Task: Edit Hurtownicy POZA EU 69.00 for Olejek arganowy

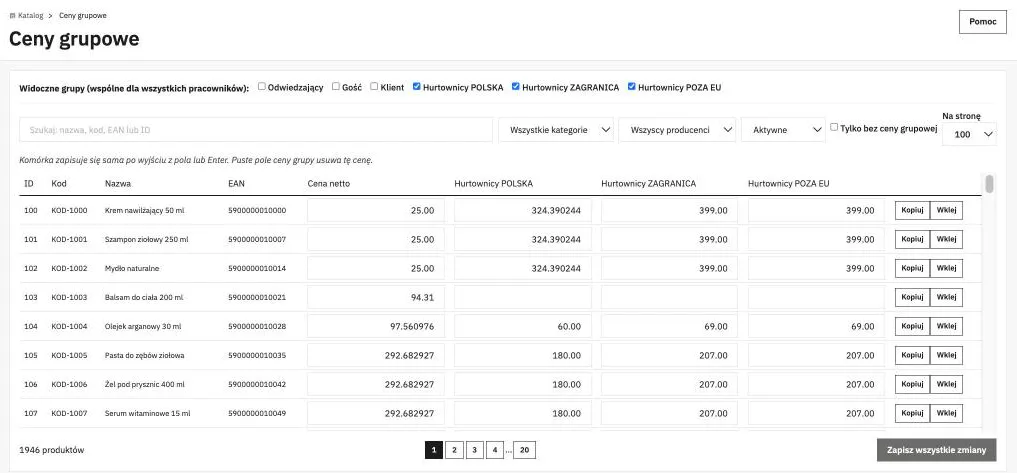Action: point(817,326)
